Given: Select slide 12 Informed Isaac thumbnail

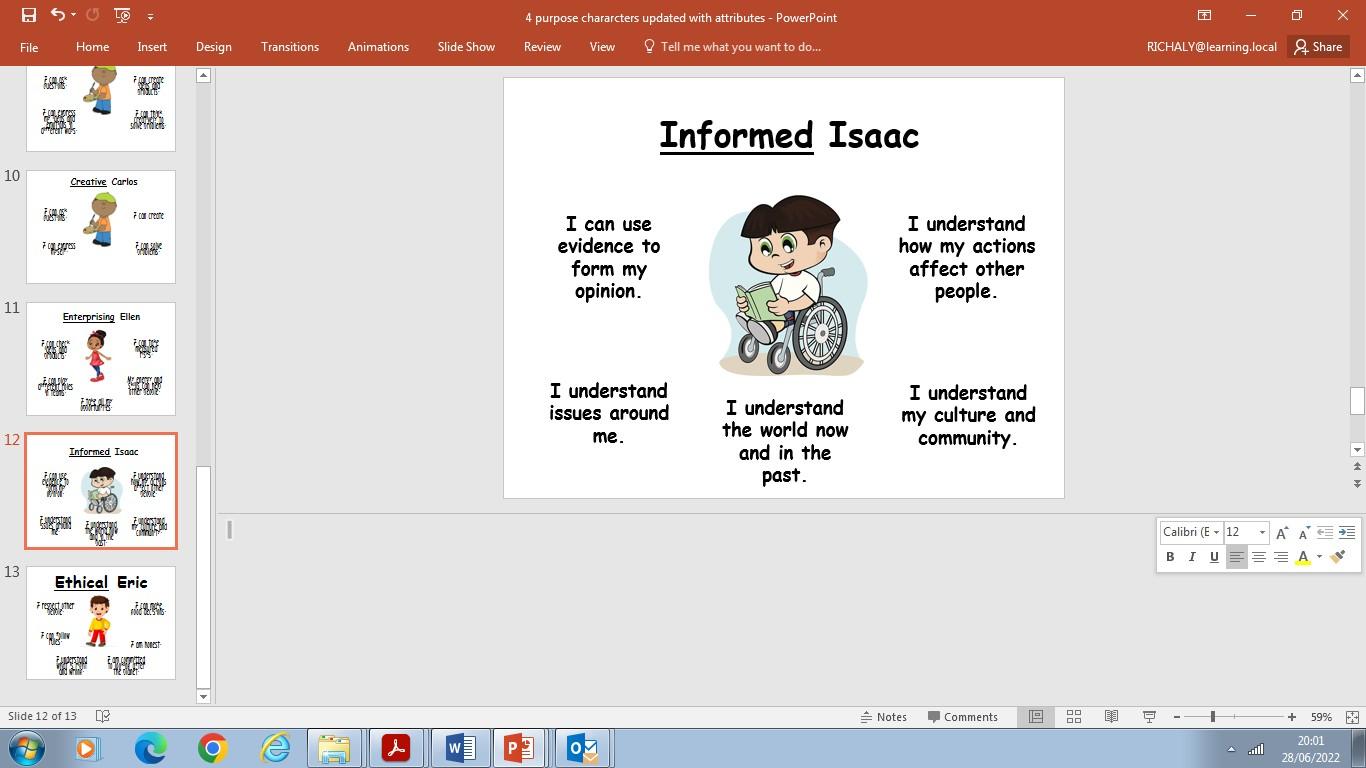Looking at the screenshot, I should point(101,491).
